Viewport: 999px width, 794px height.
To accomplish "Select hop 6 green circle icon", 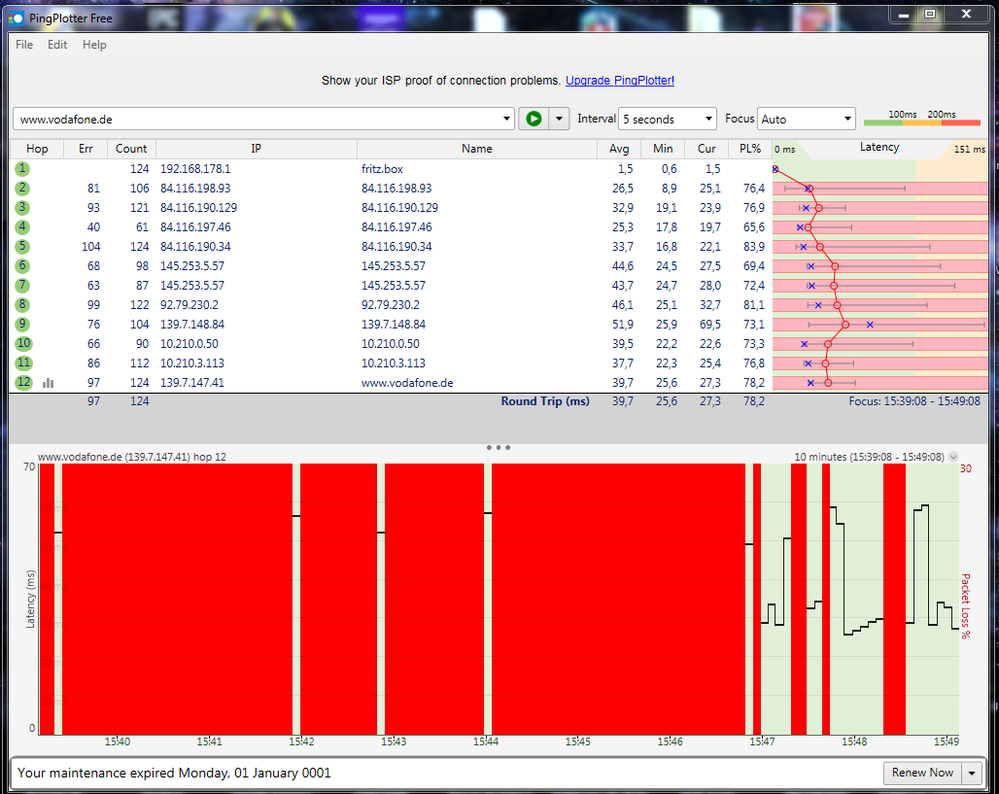I will click(x=22, y=266).
